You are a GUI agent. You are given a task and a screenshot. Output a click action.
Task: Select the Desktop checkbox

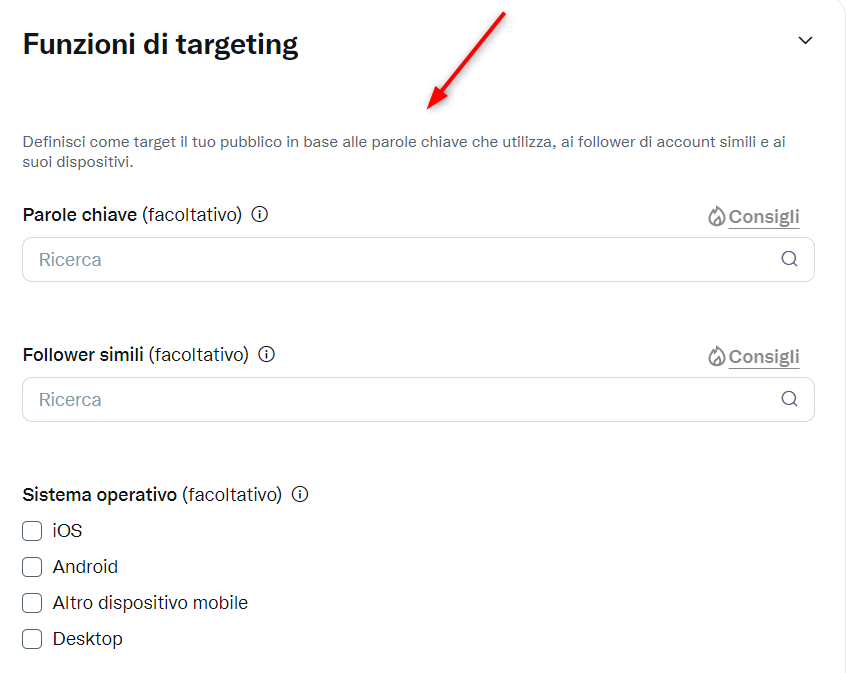pyautogui.click(x=32, y=639)
